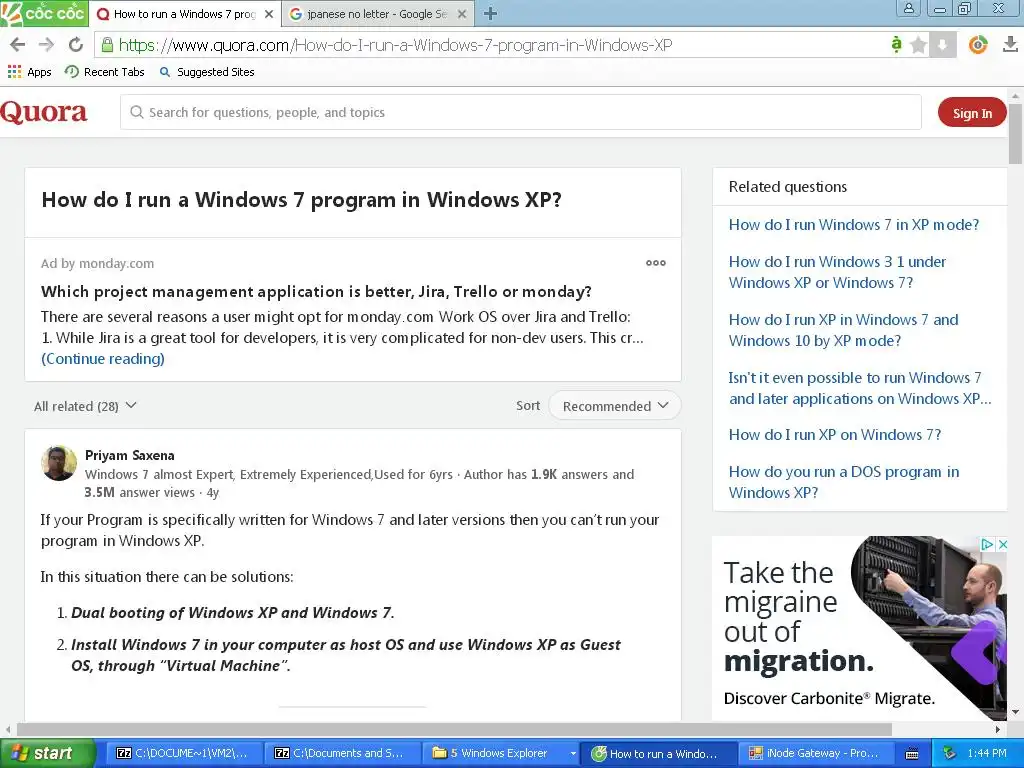This screenshot has height=768, width=1024.
Task: Click the horizontal scrollbar thumb at bottom
Action: click(455, 729)
